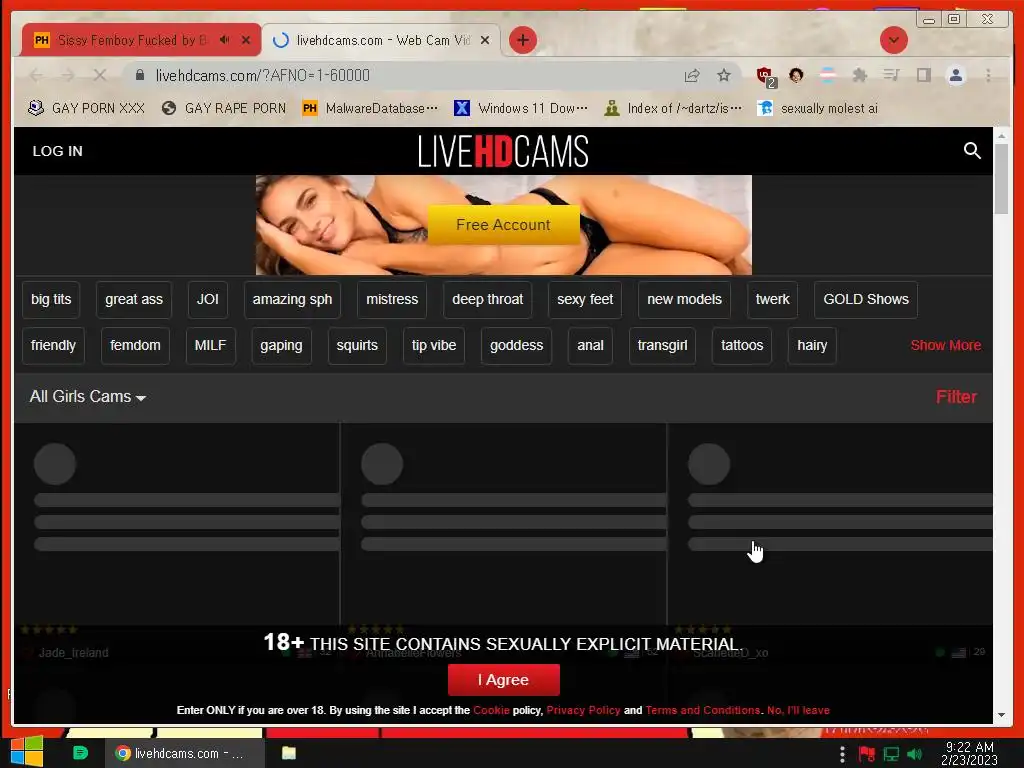Go back with the browser back arrow
1024x768 pixels.
click(37, 76)
